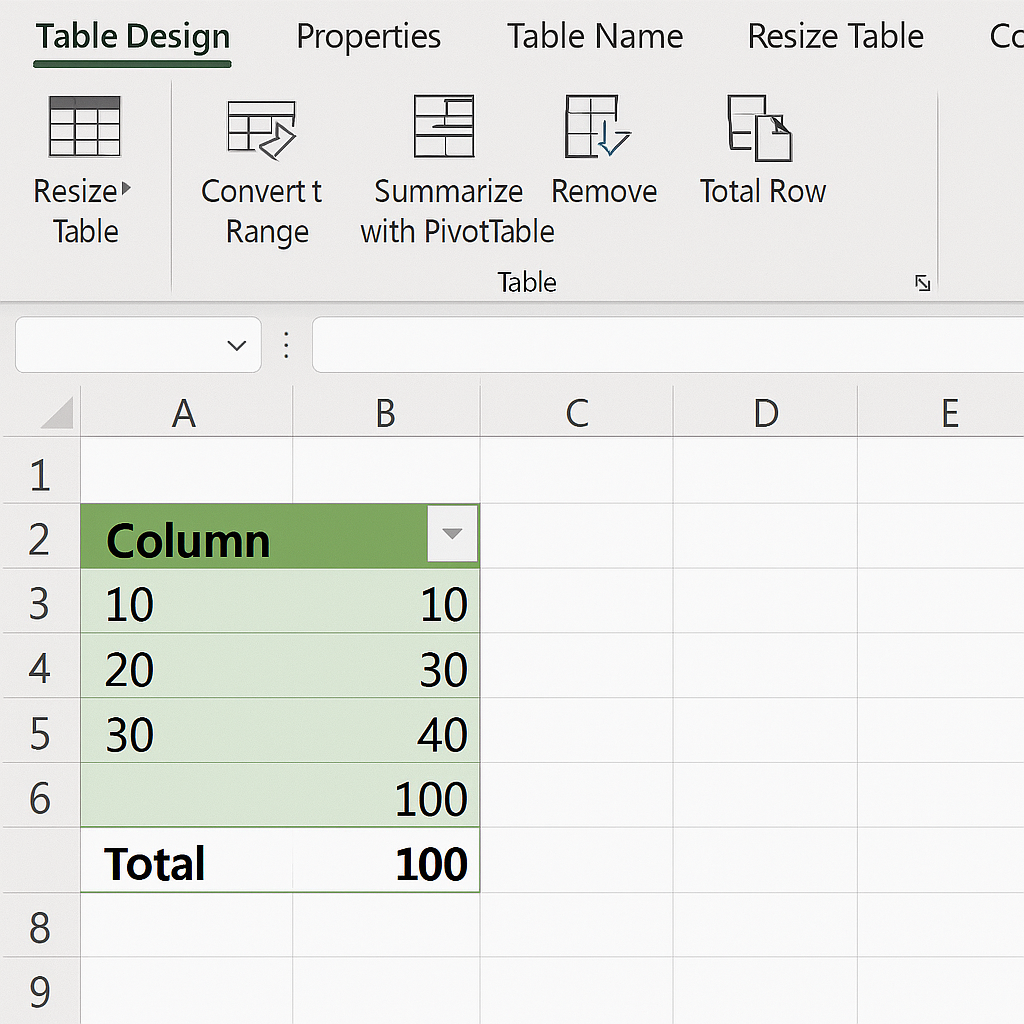Select column D header

(765, 413)
